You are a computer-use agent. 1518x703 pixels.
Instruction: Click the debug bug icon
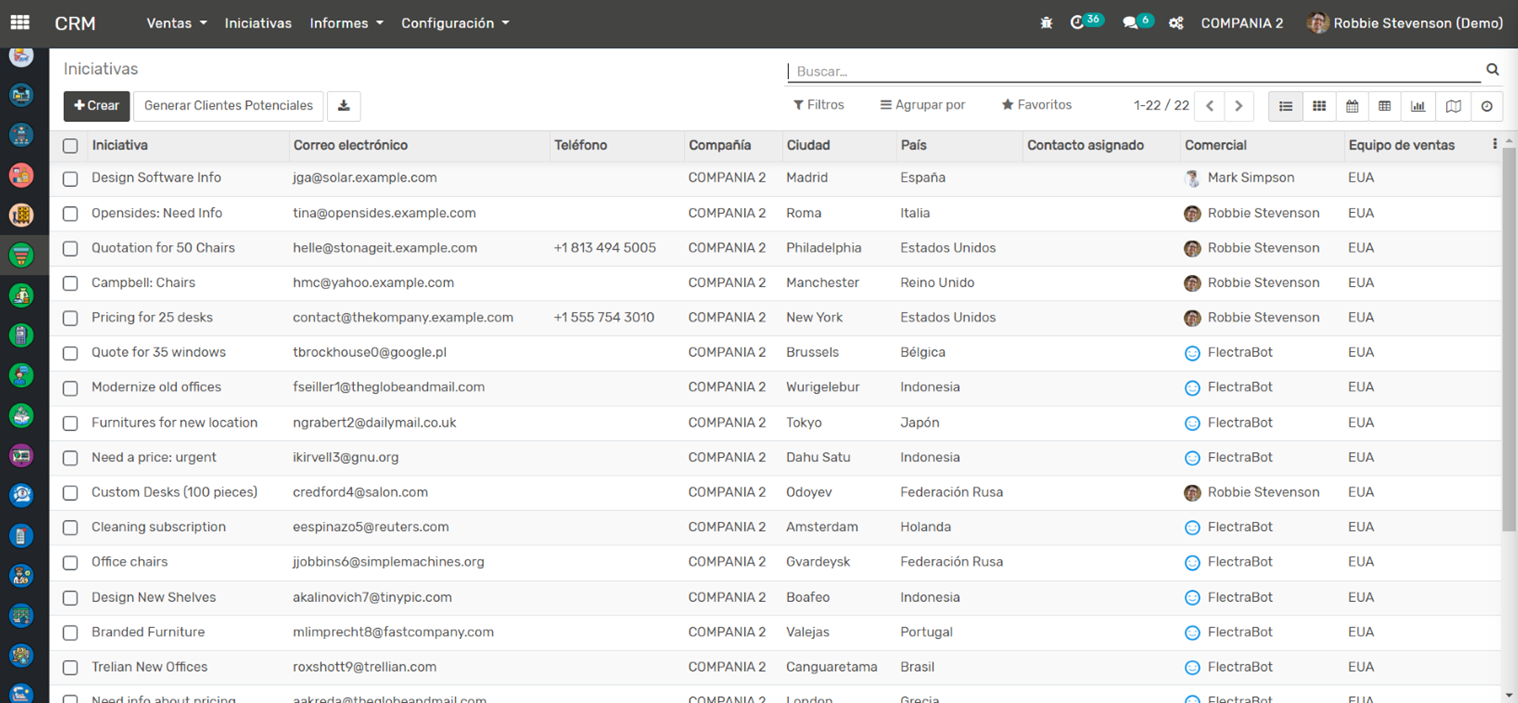(1046, 23)
